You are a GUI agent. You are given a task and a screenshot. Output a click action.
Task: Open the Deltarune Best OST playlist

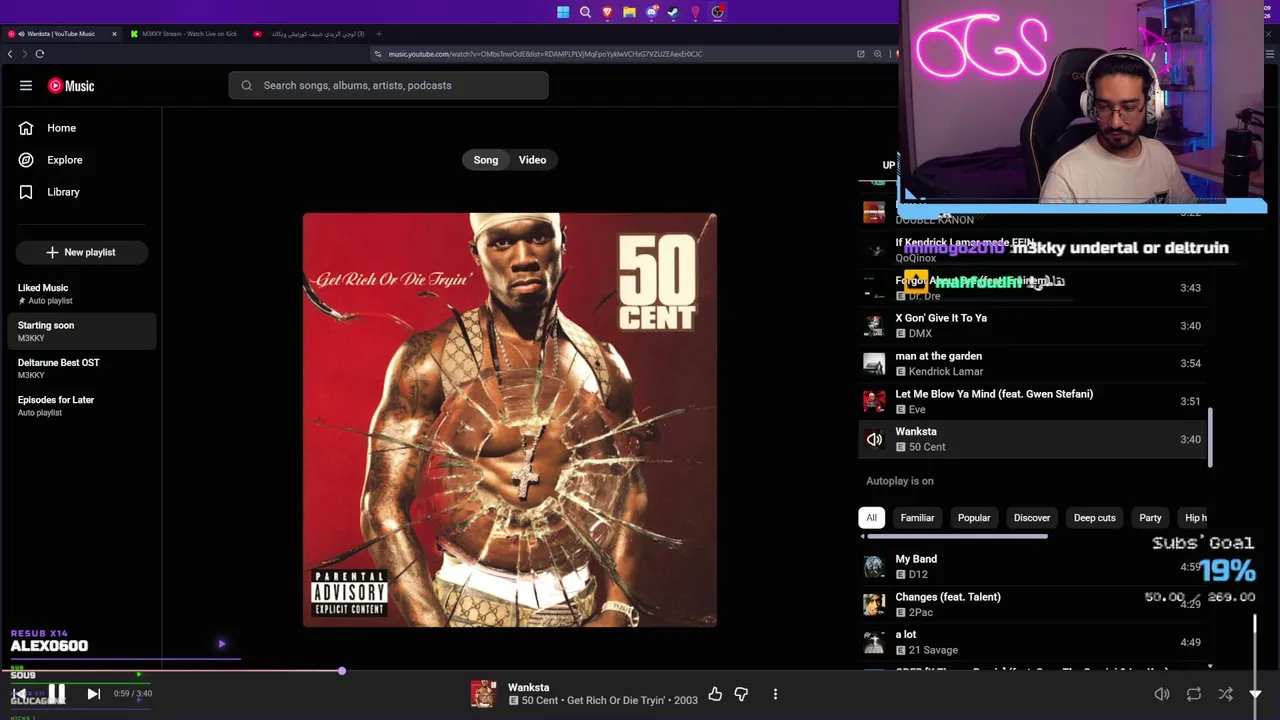tap(81, 368)
